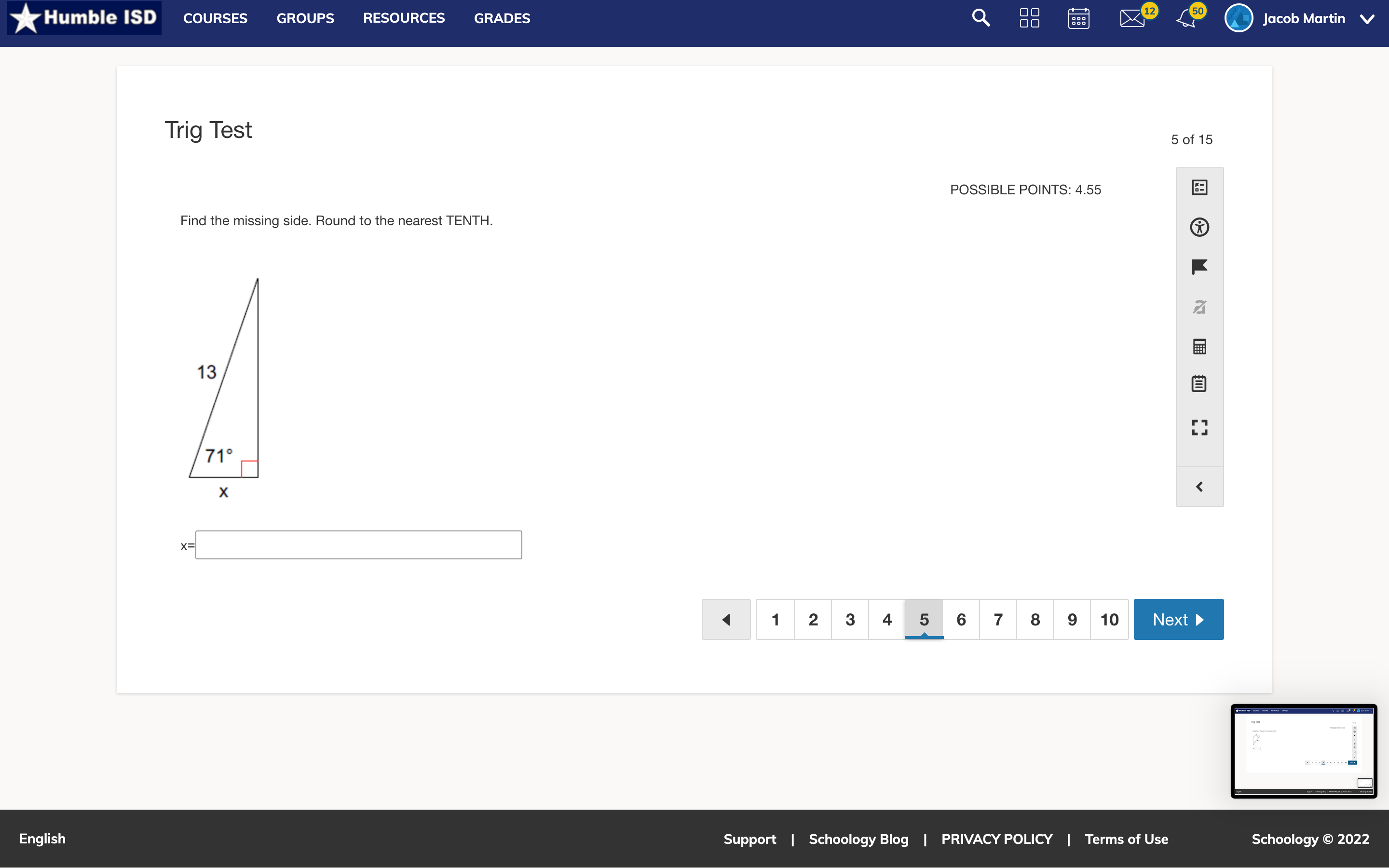This screenshot has width=1389, height=868.
Task: Open the GRADES menu
Action: click(501, 18)
